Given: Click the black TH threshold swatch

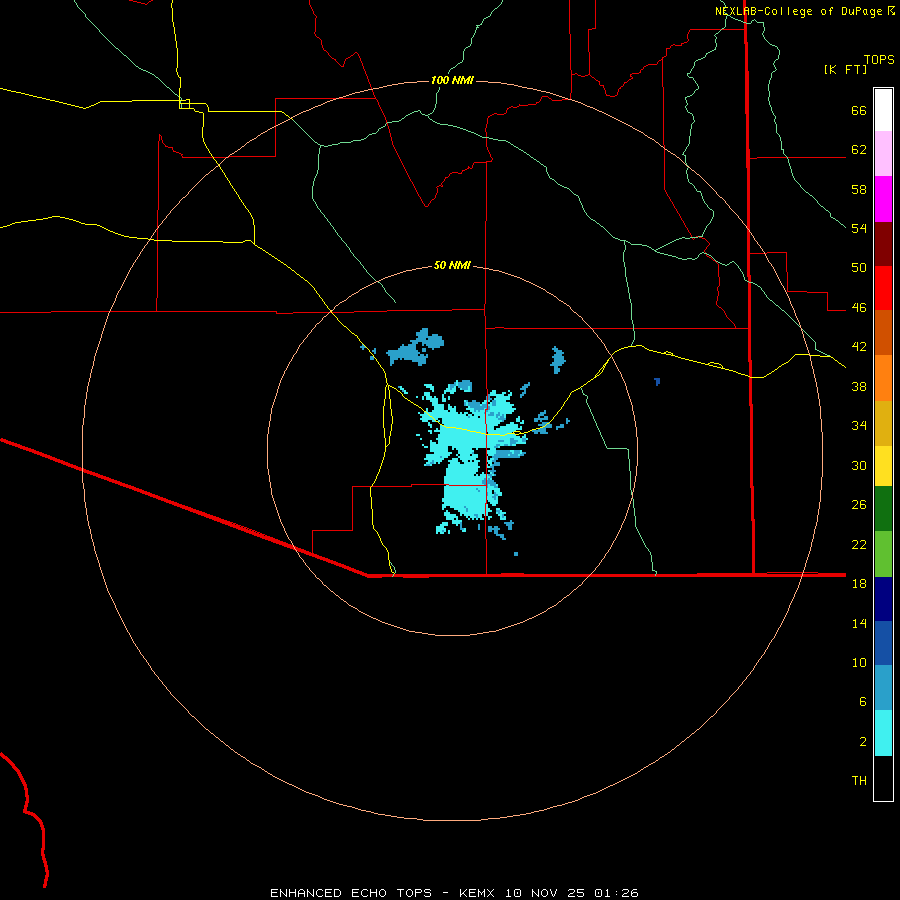Looking at the screenshot, I should point(883,778).
